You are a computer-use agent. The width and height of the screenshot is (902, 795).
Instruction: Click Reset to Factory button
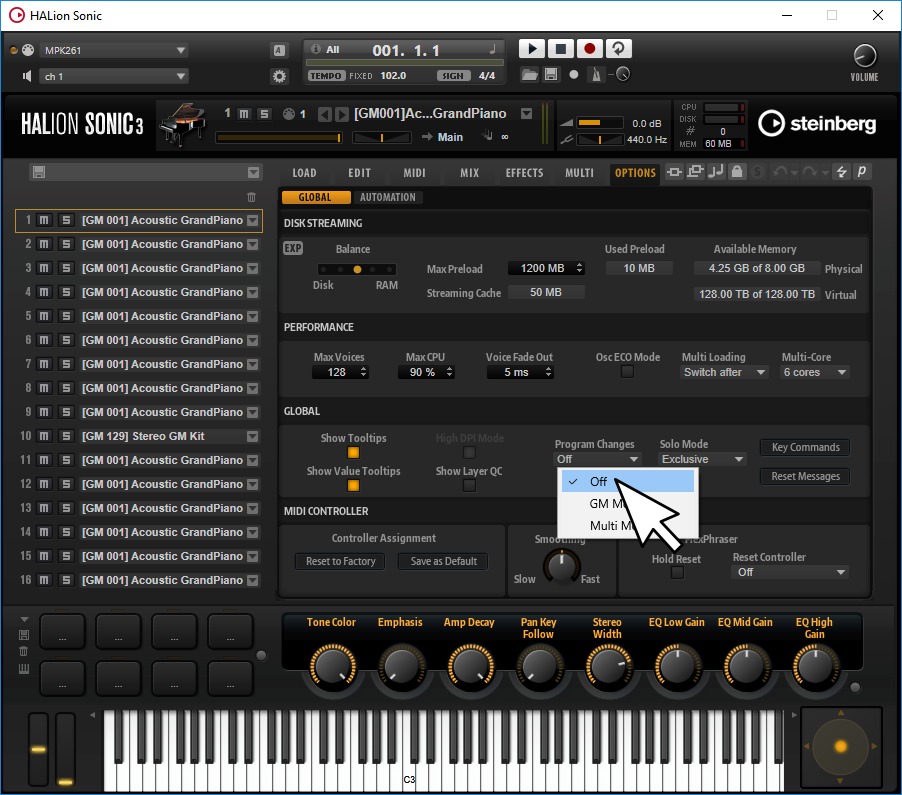tap(341, 561)
